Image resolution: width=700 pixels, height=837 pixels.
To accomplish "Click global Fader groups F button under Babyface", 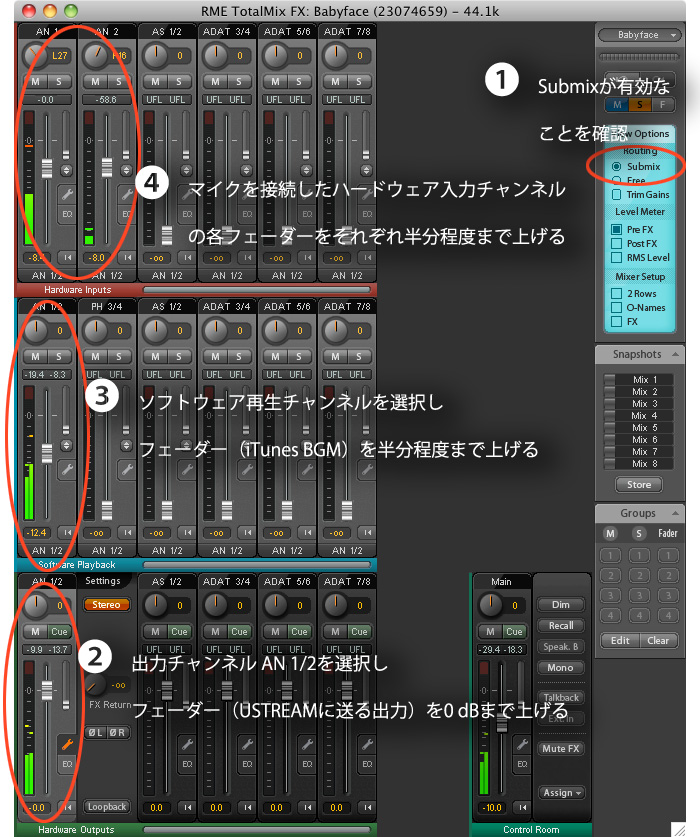I will click(663, 105).
